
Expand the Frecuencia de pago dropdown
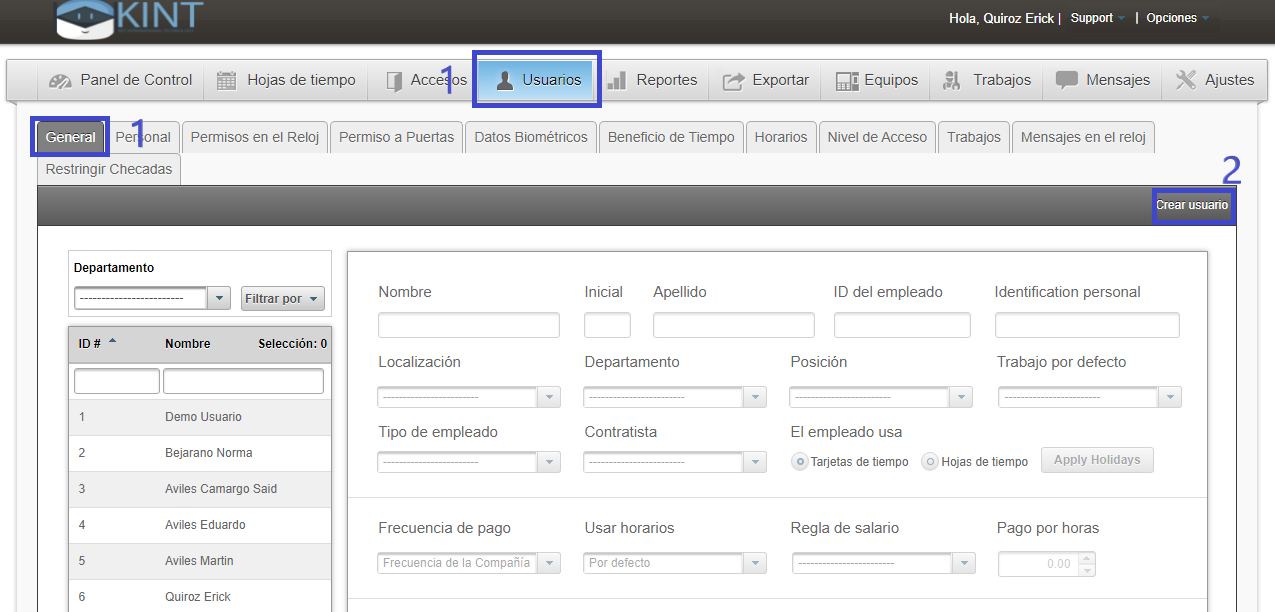549,563
